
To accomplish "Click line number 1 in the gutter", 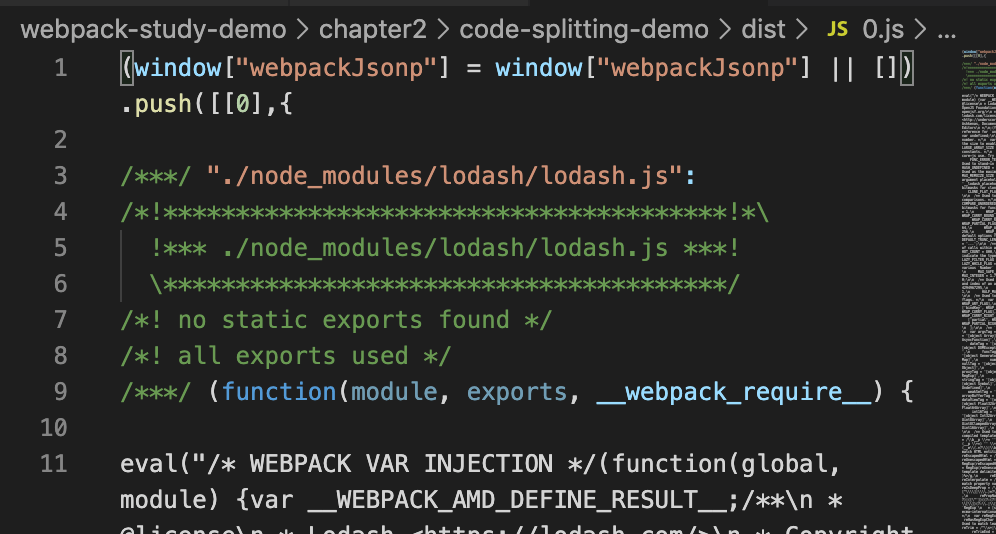I will [60, 68].
